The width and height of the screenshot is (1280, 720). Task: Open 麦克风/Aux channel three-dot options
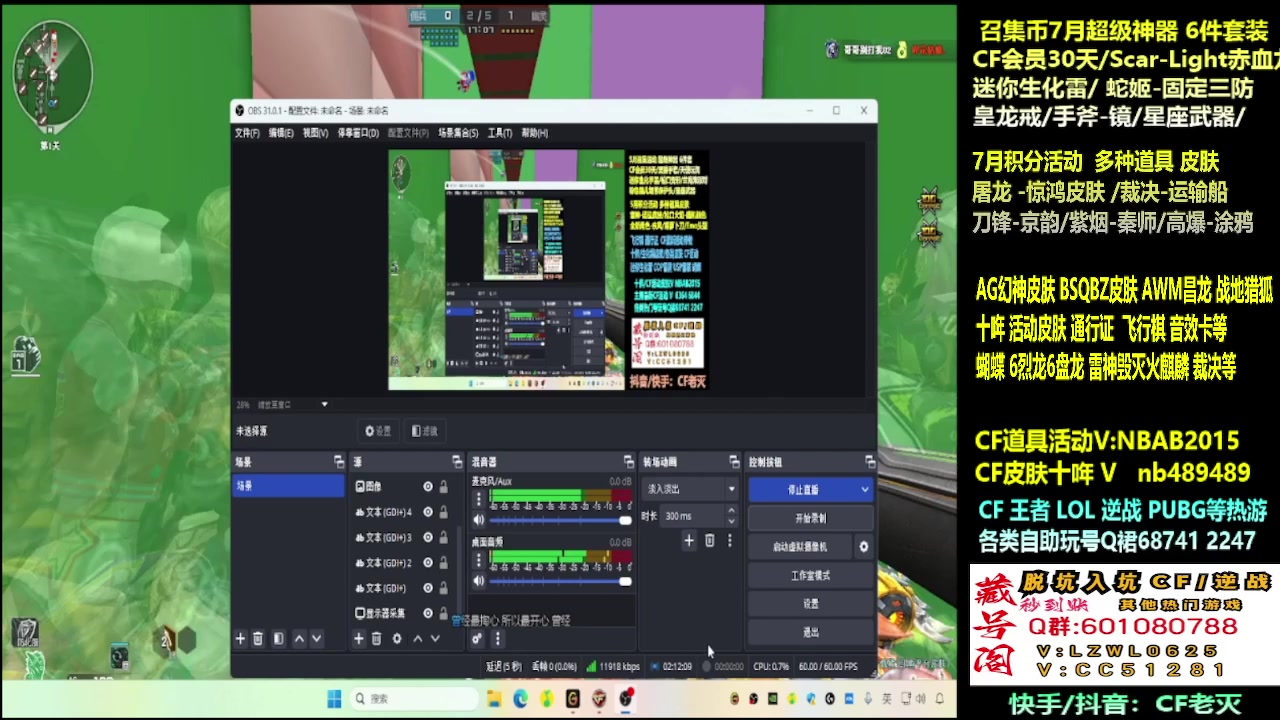(x=478, y=499)
